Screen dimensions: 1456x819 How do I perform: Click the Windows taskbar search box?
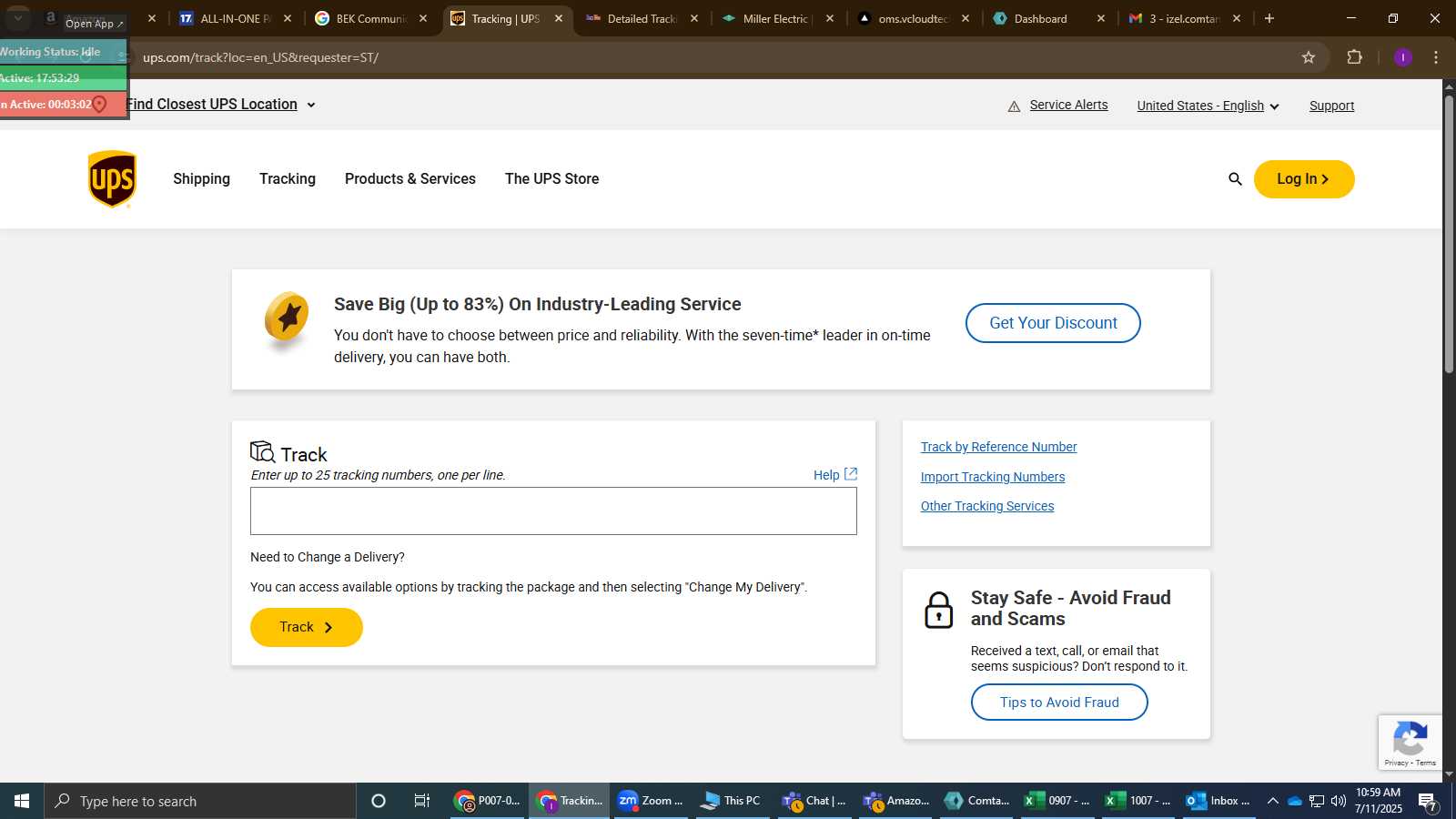click(200, 801)
